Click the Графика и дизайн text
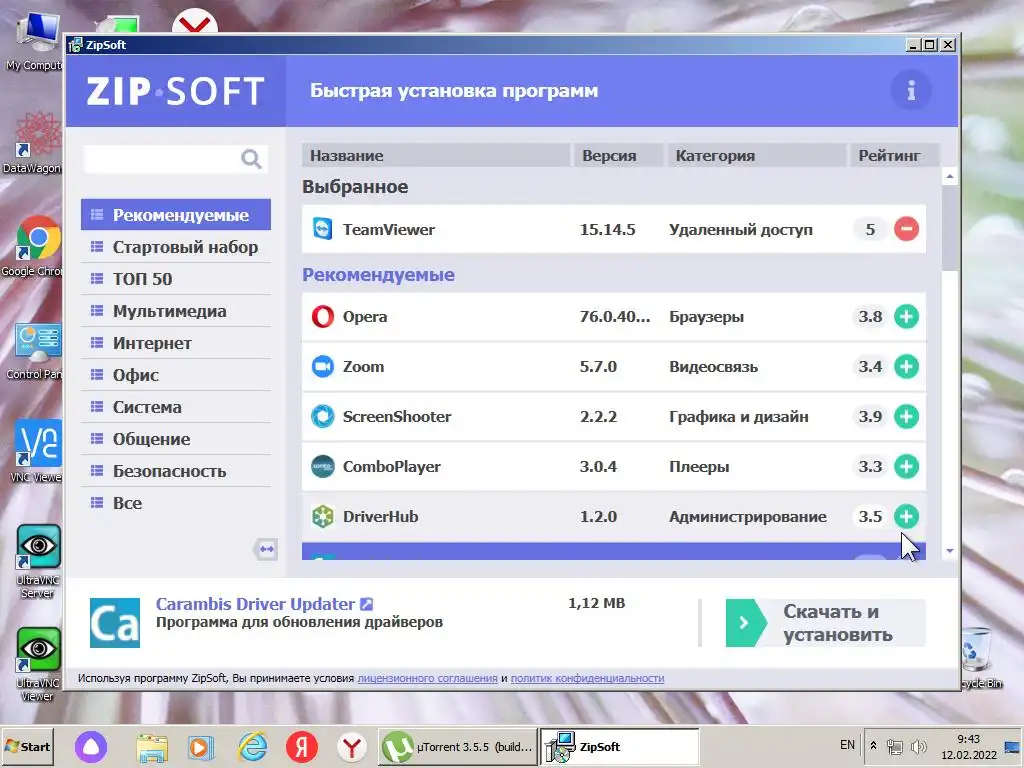The width and height of the screenshot is (1024, 768). point(739,417)
